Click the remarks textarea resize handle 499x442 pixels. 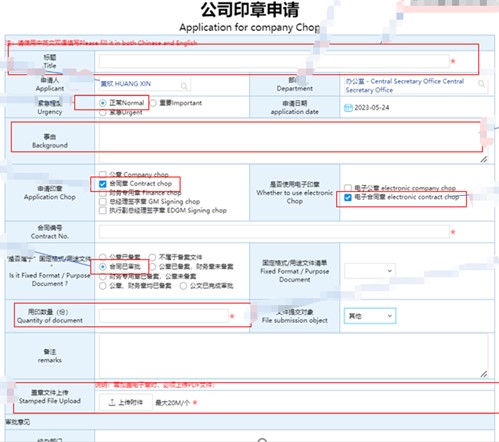[x=484, y=374]
